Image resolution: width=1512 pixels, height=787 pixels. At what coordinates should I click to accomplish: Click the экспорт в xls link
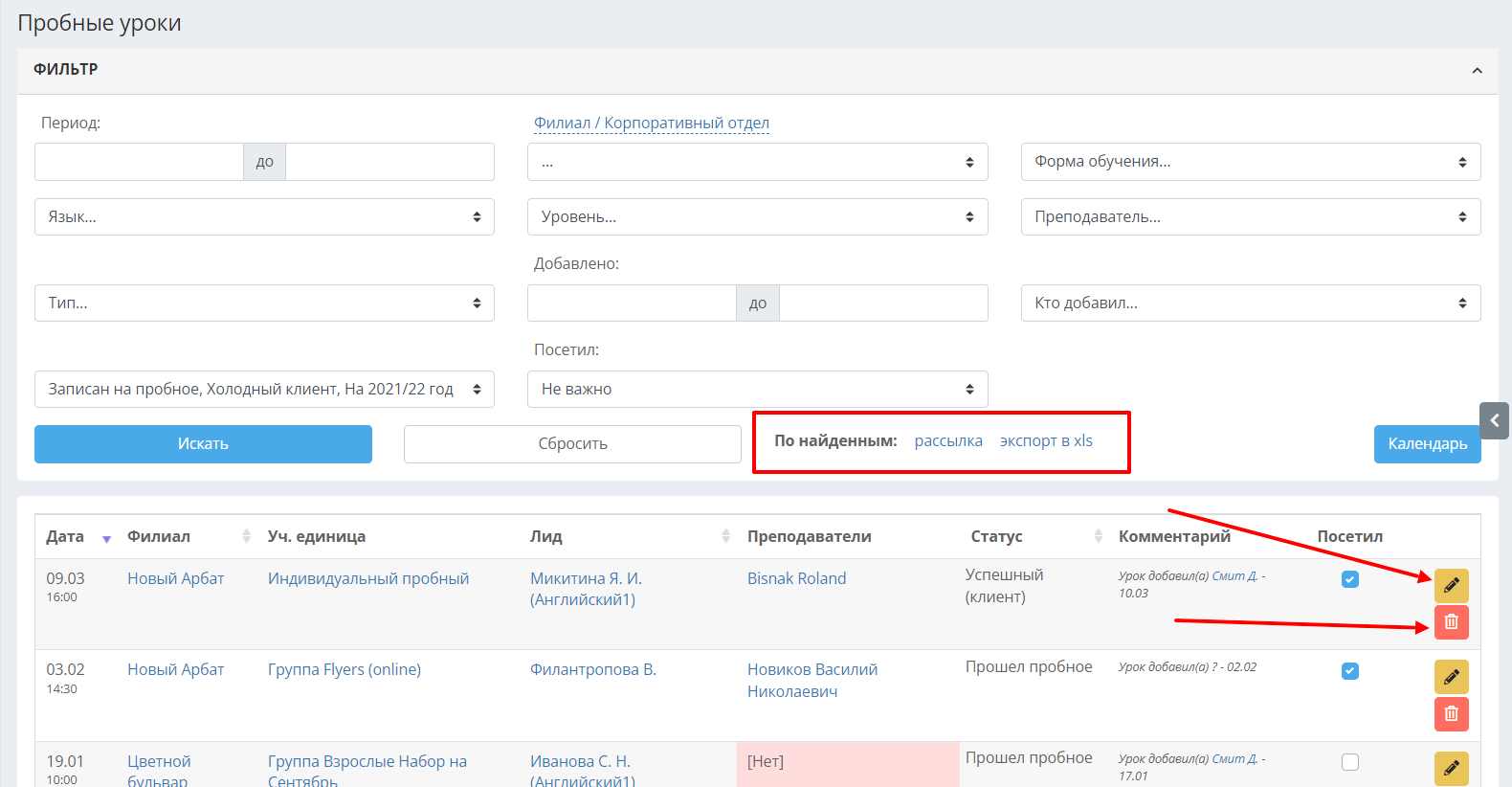(1046, 441)
